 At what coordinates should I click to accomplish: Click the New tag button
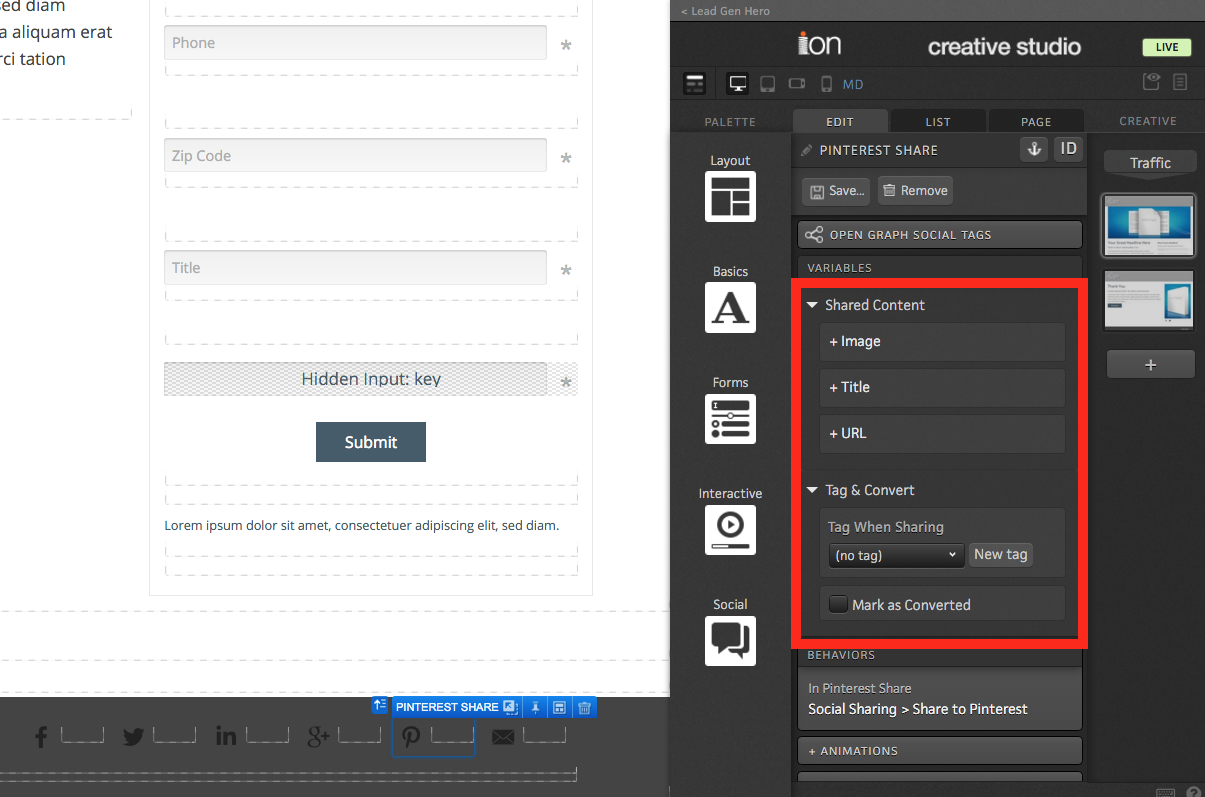coord(1001,554)
